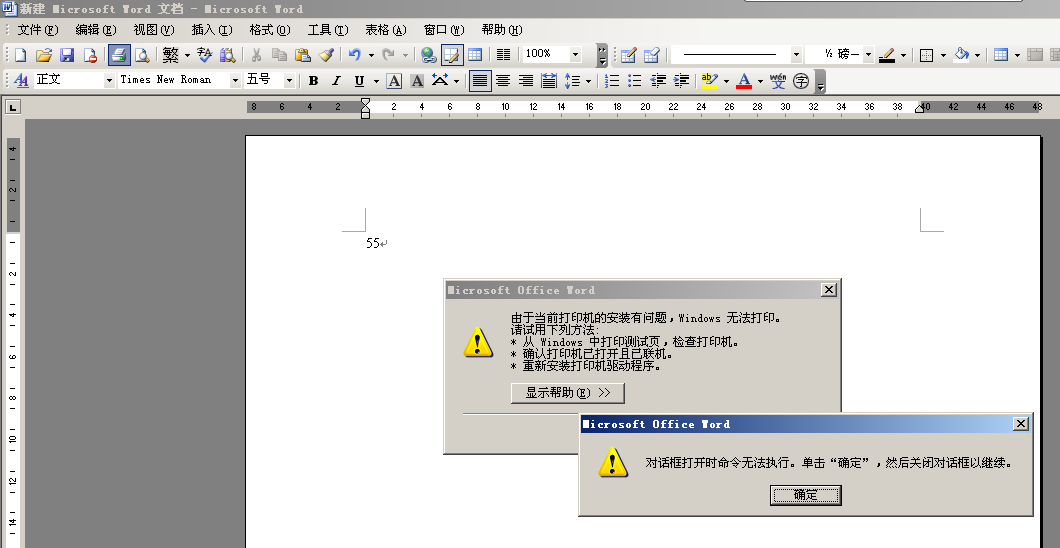
Task: Expand the Undo history dropdown arrow
Action: point(370,55)
